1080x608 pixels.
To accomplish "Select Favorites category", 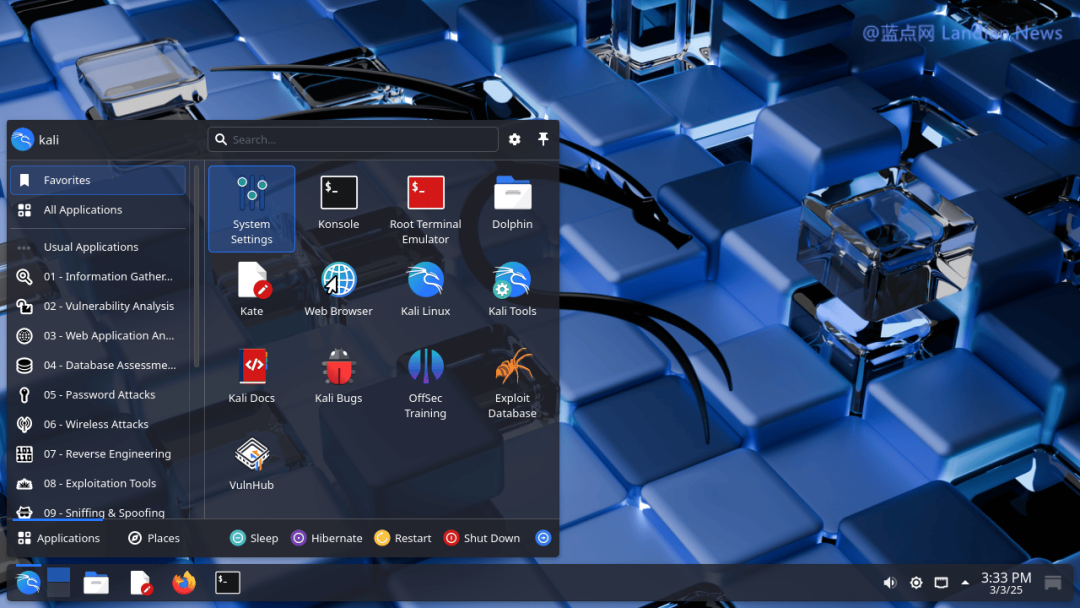I will pyautogui.click(x=98, y=180).
